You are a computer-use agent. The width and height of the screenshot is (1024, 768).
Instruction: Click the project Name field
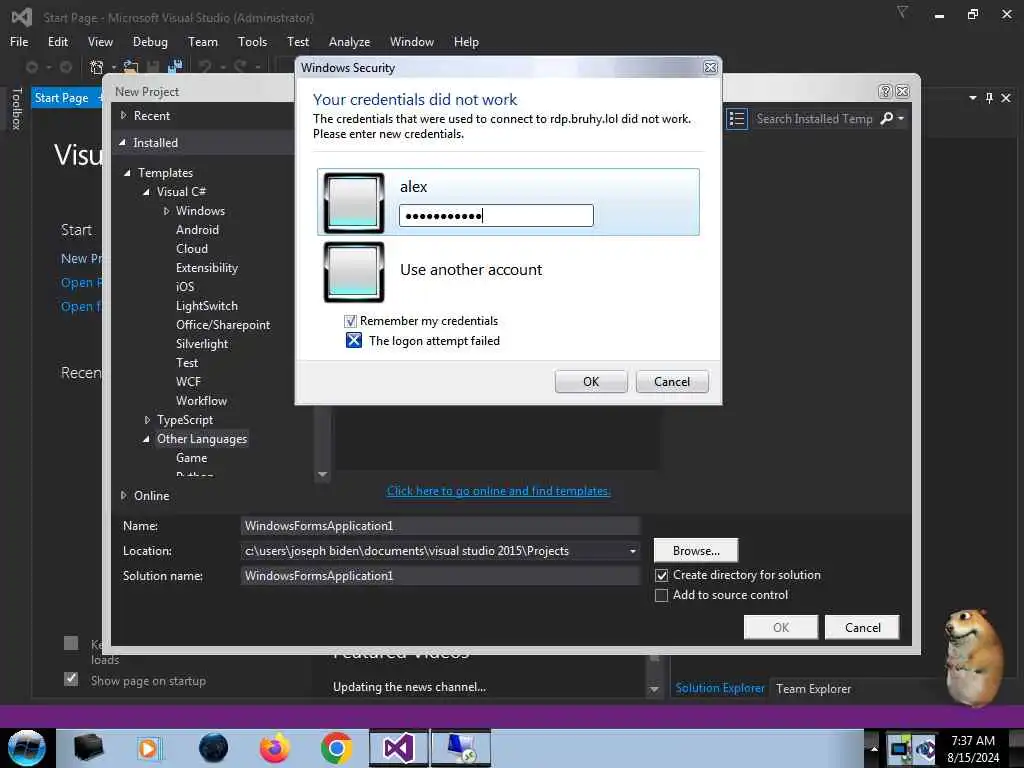tap(440, 526)
